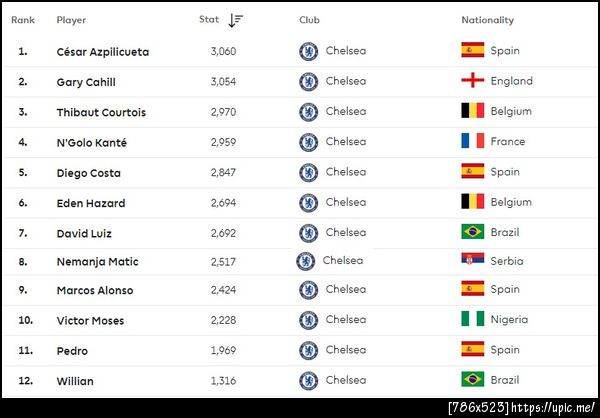
Task: Click the Brazil flag beside David Luiz
Action: [472, 232]
